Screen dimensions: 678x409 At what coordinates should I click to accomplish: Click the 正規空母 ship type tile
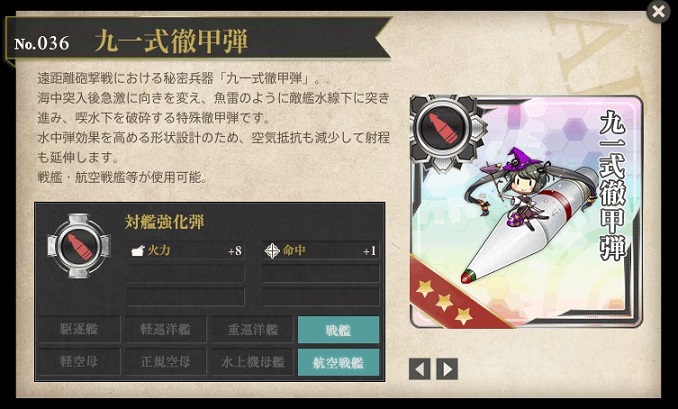(166, 362)
